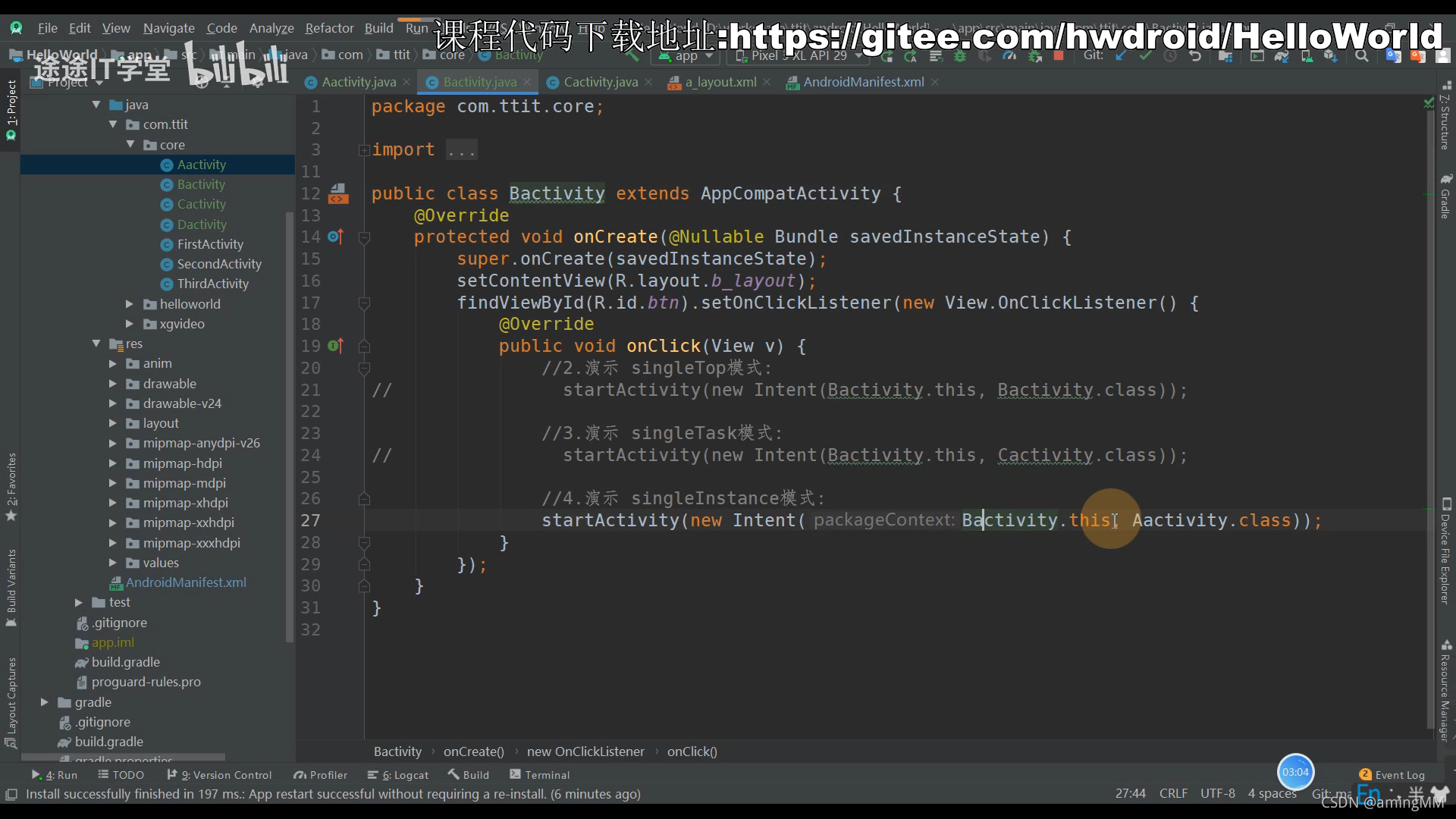Open the File menu
Viewport: 1456px width, 819px height.
point(48,28)
